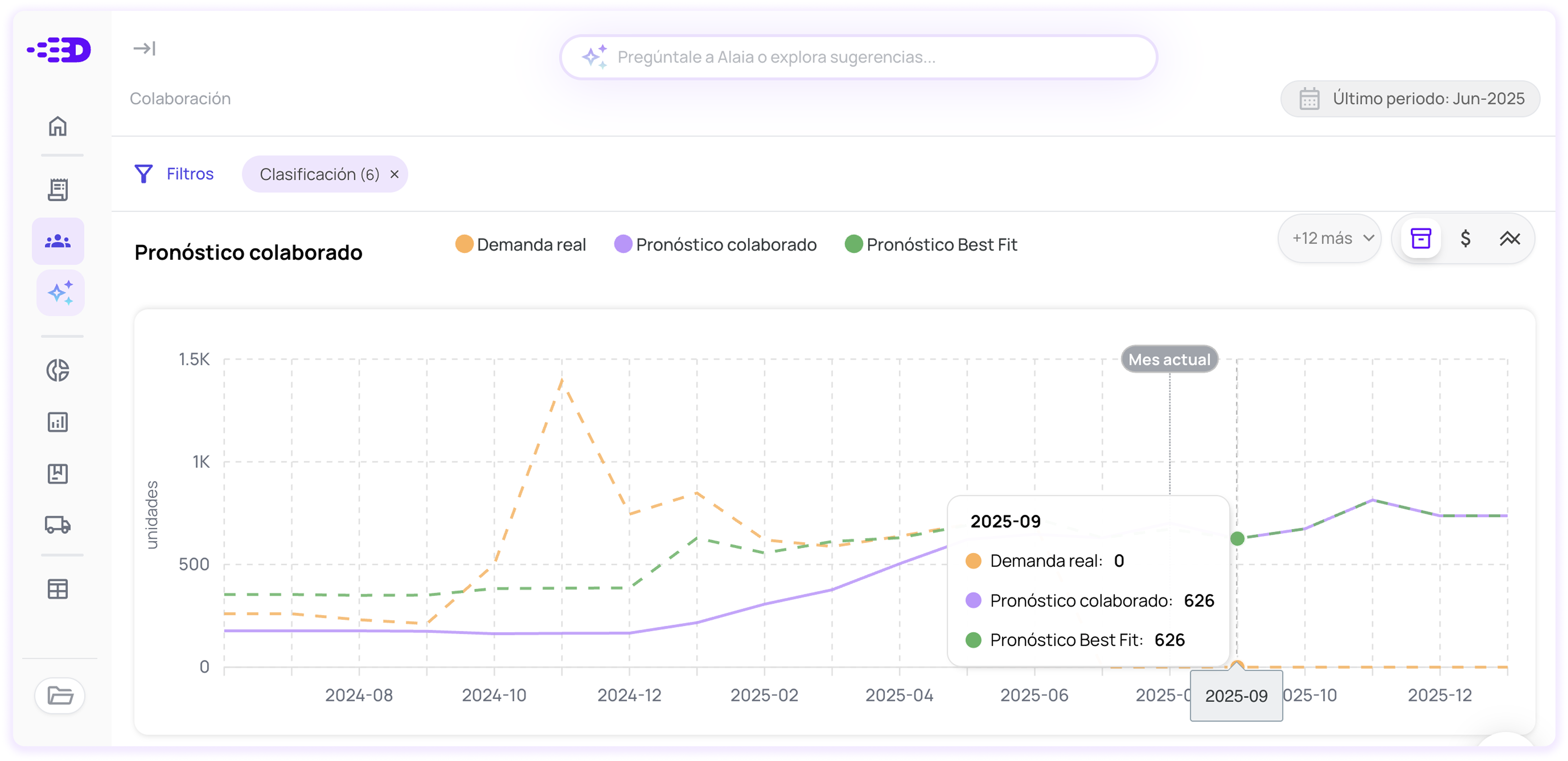
Task: Click the unidades axis title
Action: click(152, 514)
